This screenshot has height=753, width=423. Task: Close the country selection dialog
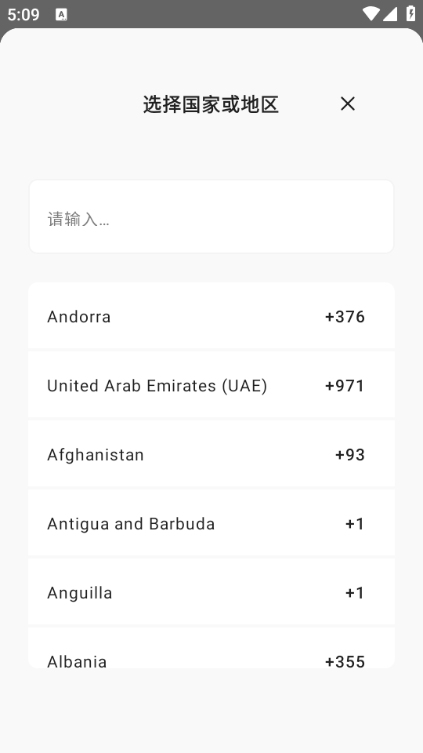coord(348,104)
